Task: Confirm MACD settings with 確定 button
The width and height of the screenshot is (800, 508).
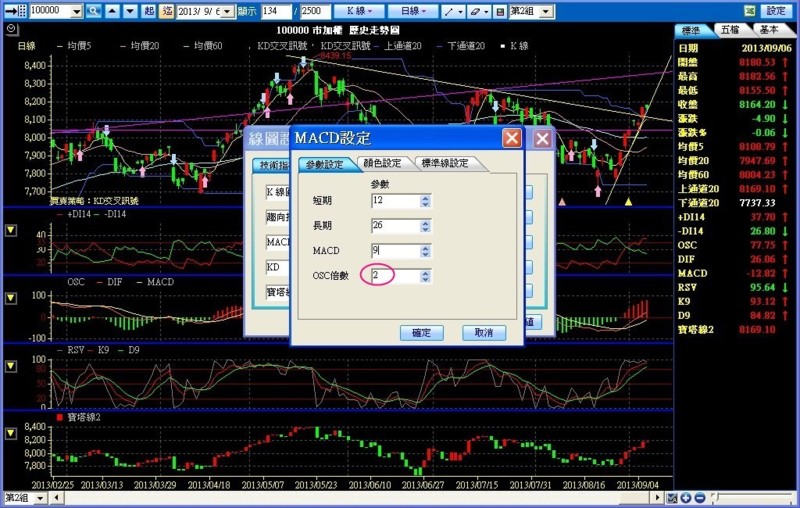Action: 421,333
